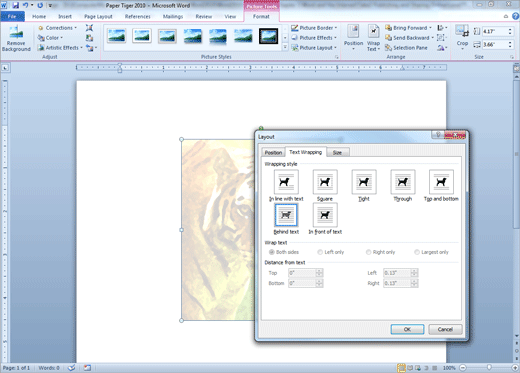Open the Picture Border dropdown

[x=314, y=28]
